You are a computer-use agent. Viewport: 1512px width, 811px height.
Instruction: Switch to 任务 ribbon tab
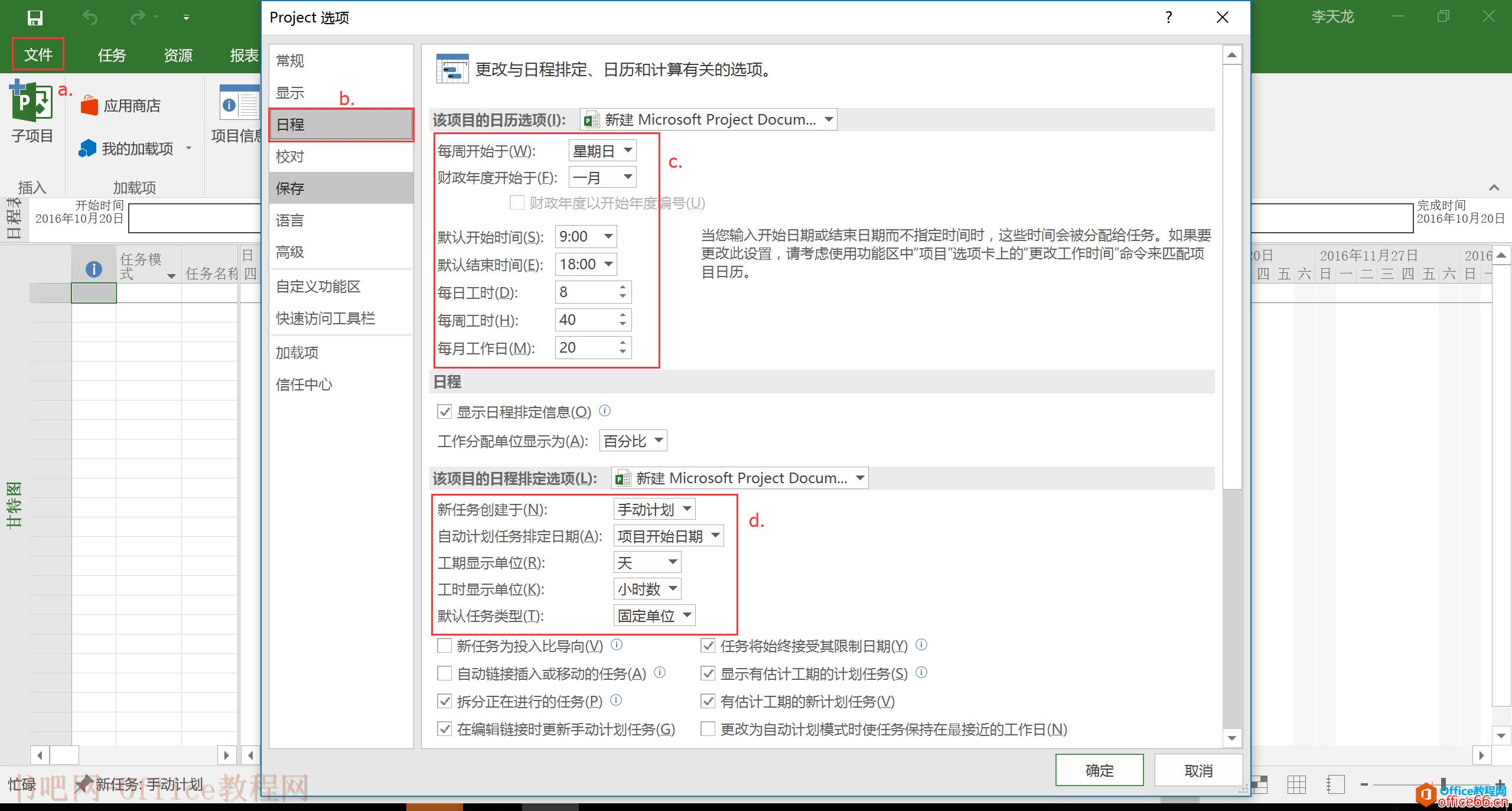pos(112,55)
